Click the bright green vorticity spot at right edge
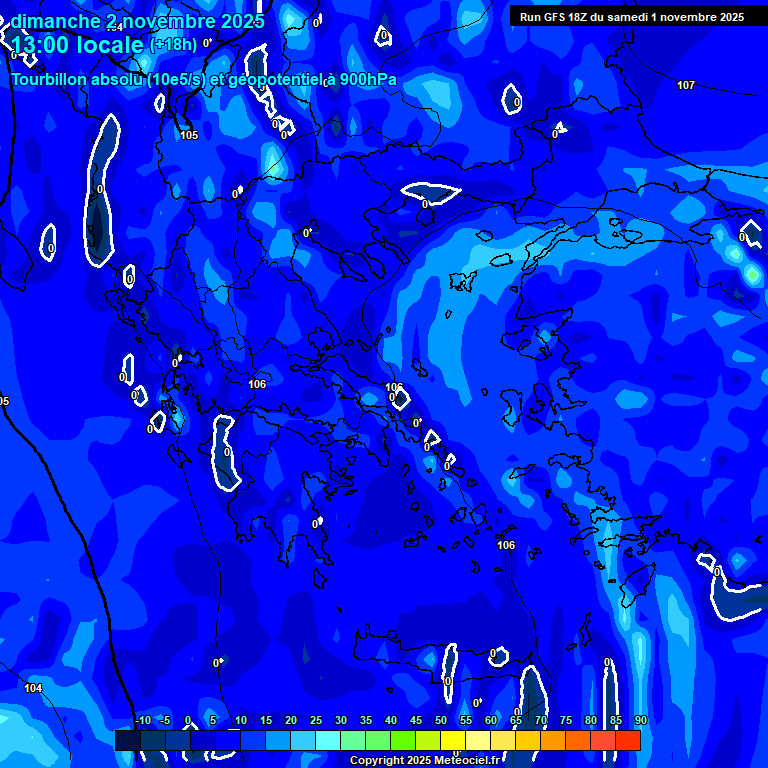 click(752, 273)
